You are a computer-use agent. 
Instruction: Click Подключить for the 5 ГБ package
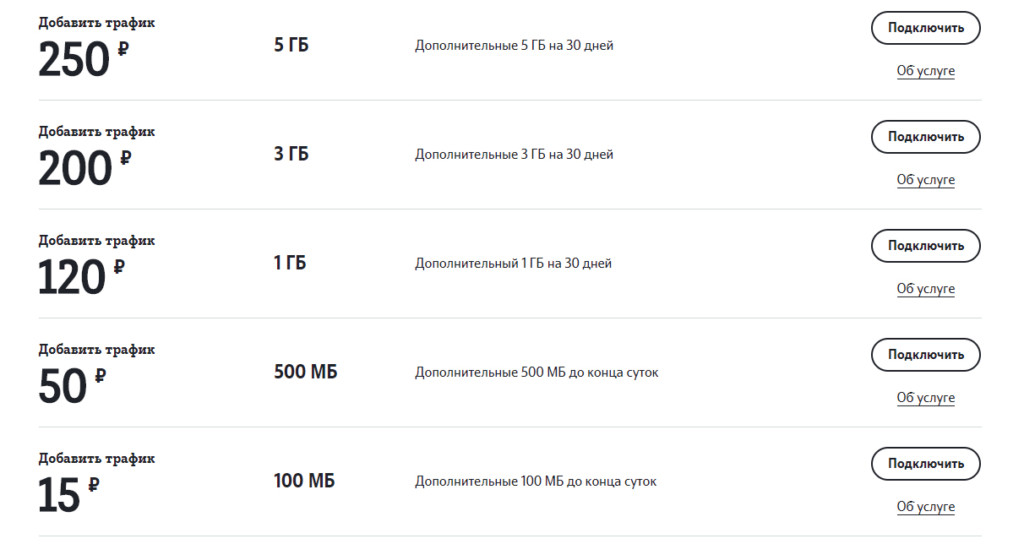tap(925, 28)
